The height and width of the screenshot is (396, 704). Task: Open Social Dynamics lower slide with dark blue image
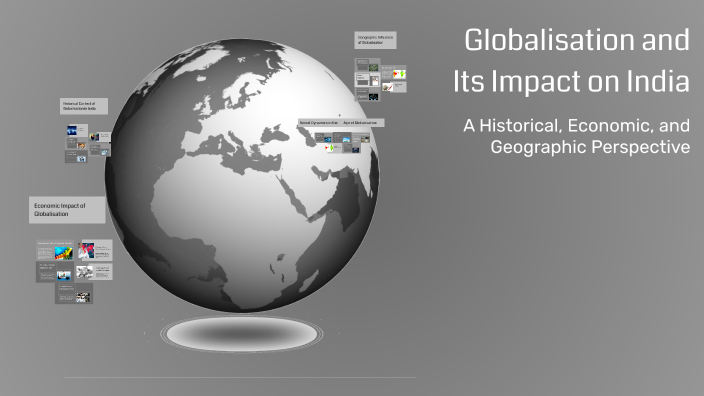(351, 149)
